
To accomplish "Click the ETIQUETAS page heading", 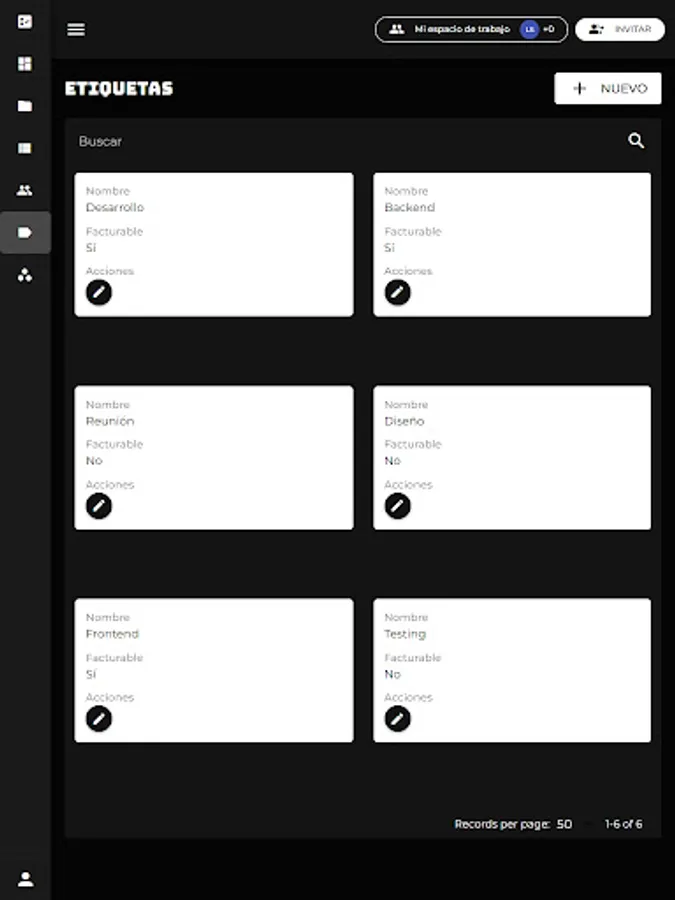I will (x=119, y=88).
